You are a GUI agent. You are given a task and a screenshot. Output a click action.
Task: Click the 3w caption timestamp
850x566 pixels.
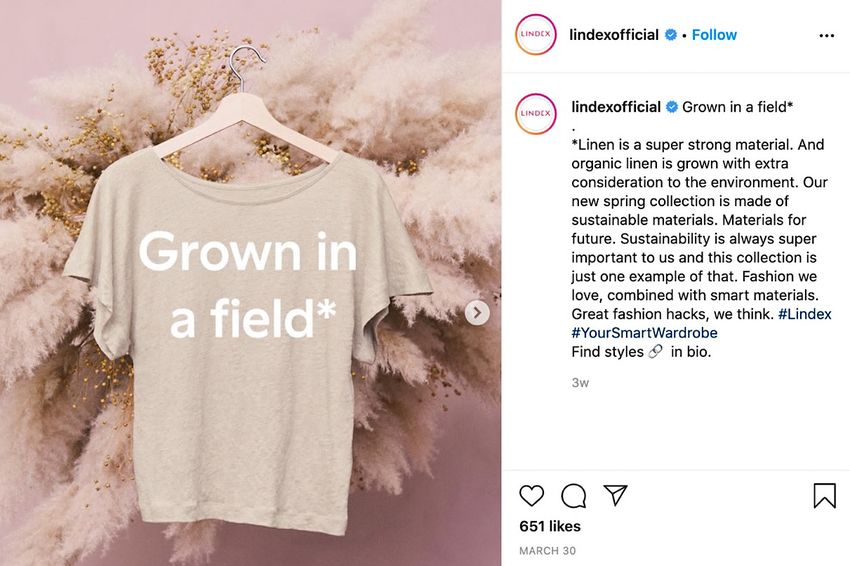pos(580,383)
